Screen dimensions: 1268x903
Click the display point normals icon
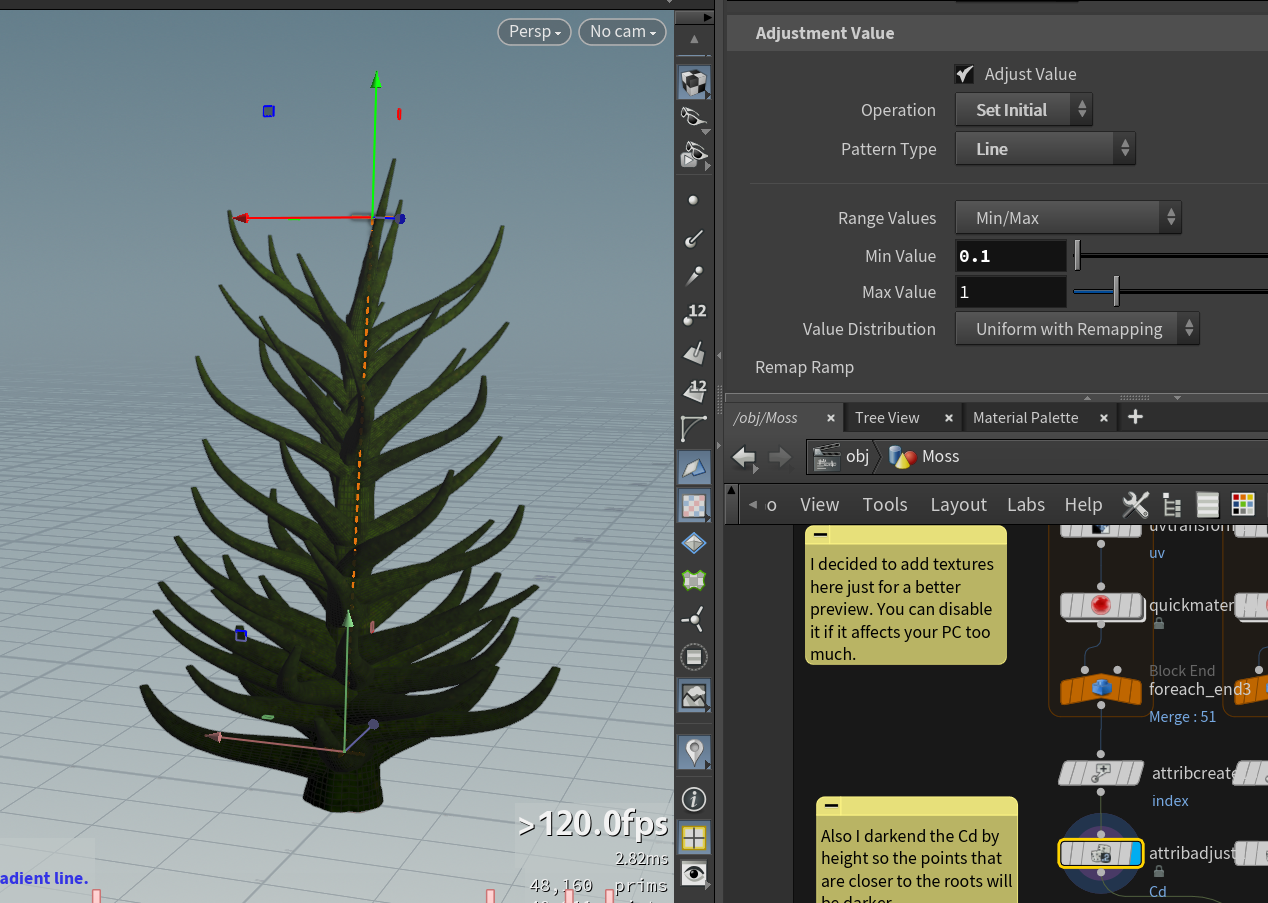[693, 238]
